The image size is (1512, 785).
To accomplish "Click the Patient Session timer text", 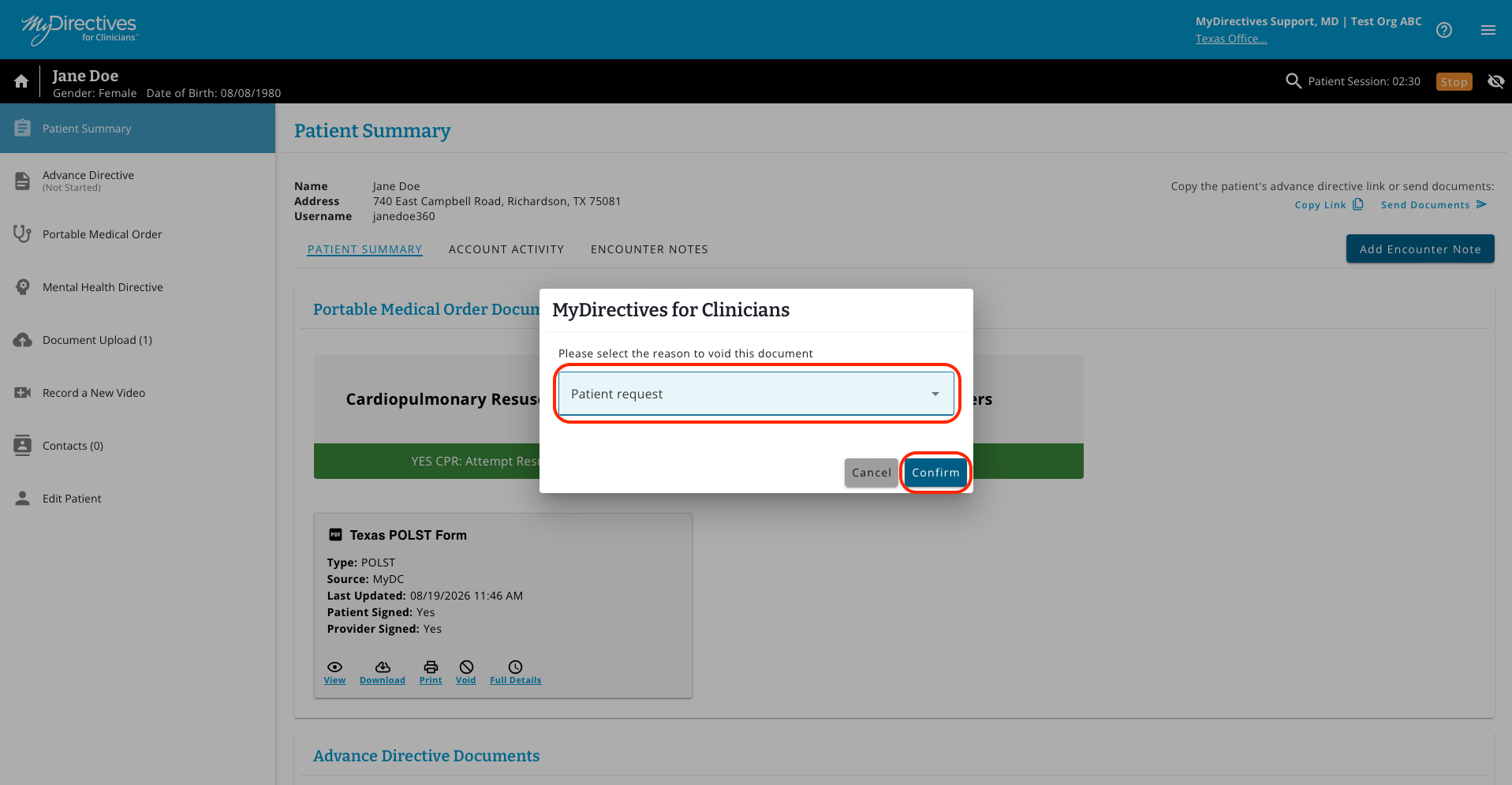I will coord(1364,81).
